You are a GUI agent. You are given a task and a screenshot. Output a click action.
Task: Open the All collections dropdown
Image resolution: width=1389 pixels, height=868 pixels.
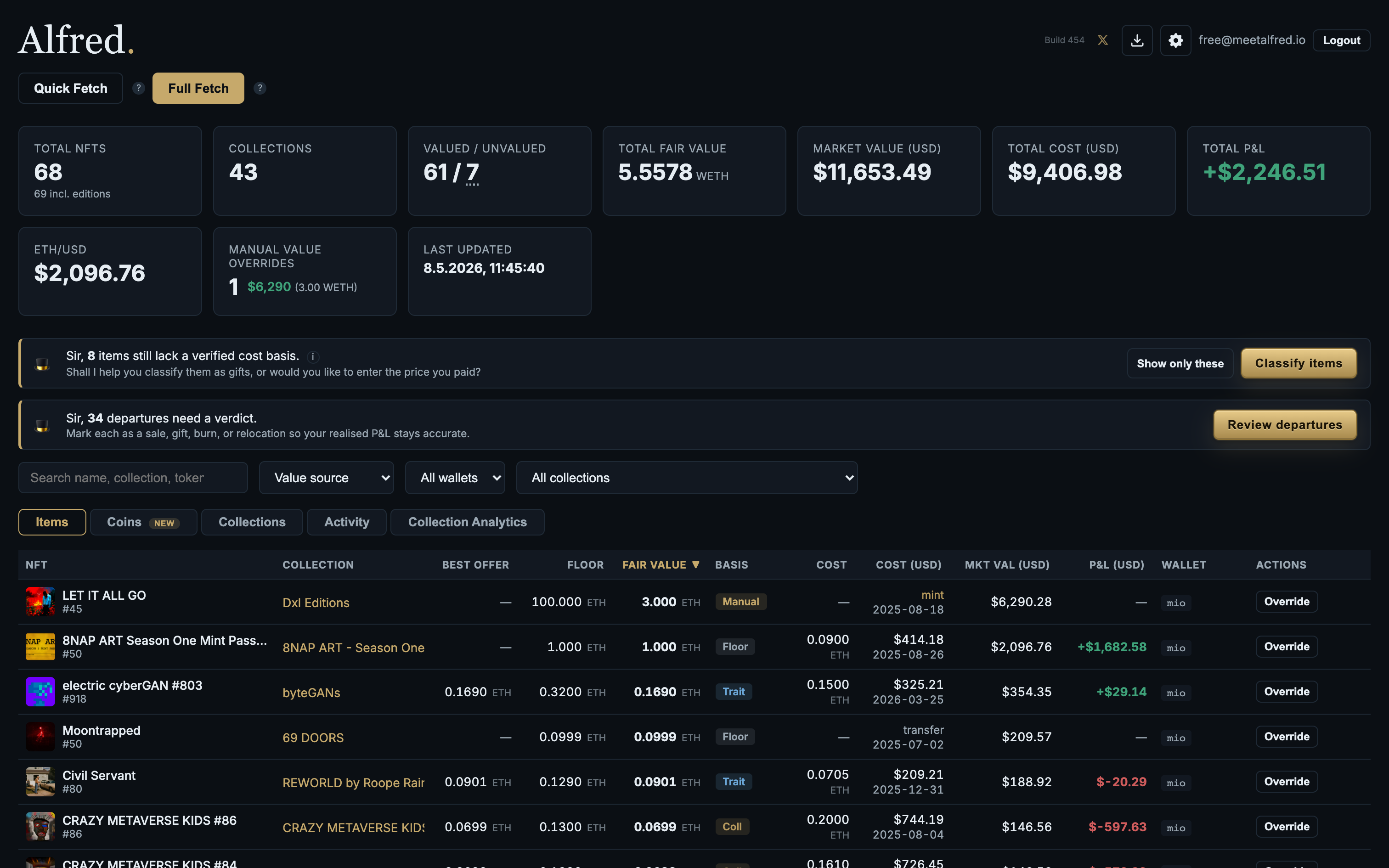[687, 478]
